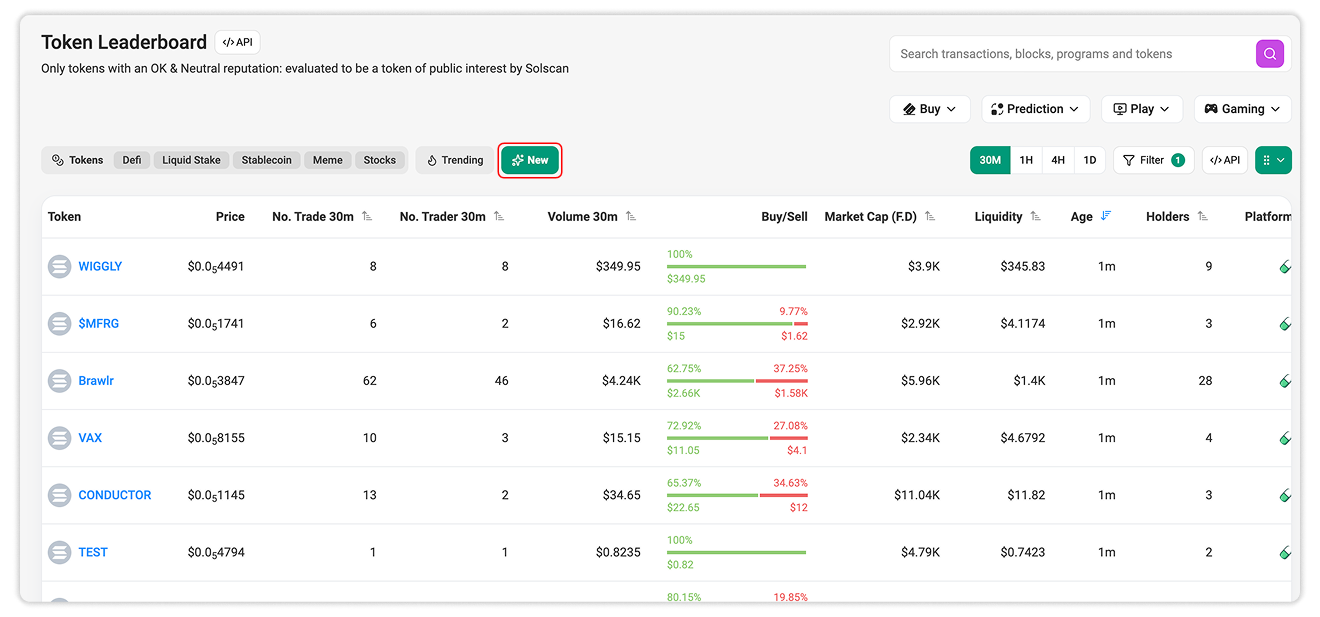
Task: Sort by No. Trader 30m icon
Action: point(499,216)
